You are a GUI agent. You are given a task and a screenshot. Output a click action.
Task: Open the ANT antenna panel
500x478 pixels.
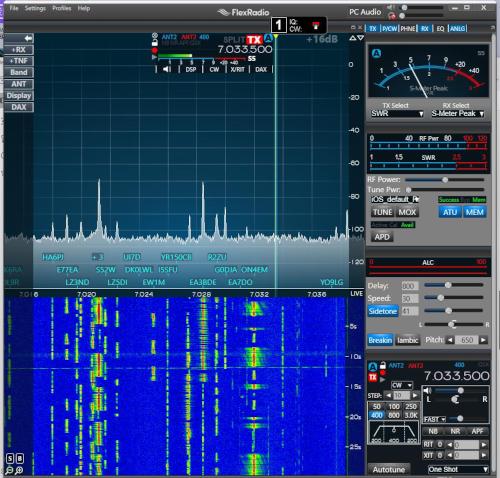pos(19,84)
